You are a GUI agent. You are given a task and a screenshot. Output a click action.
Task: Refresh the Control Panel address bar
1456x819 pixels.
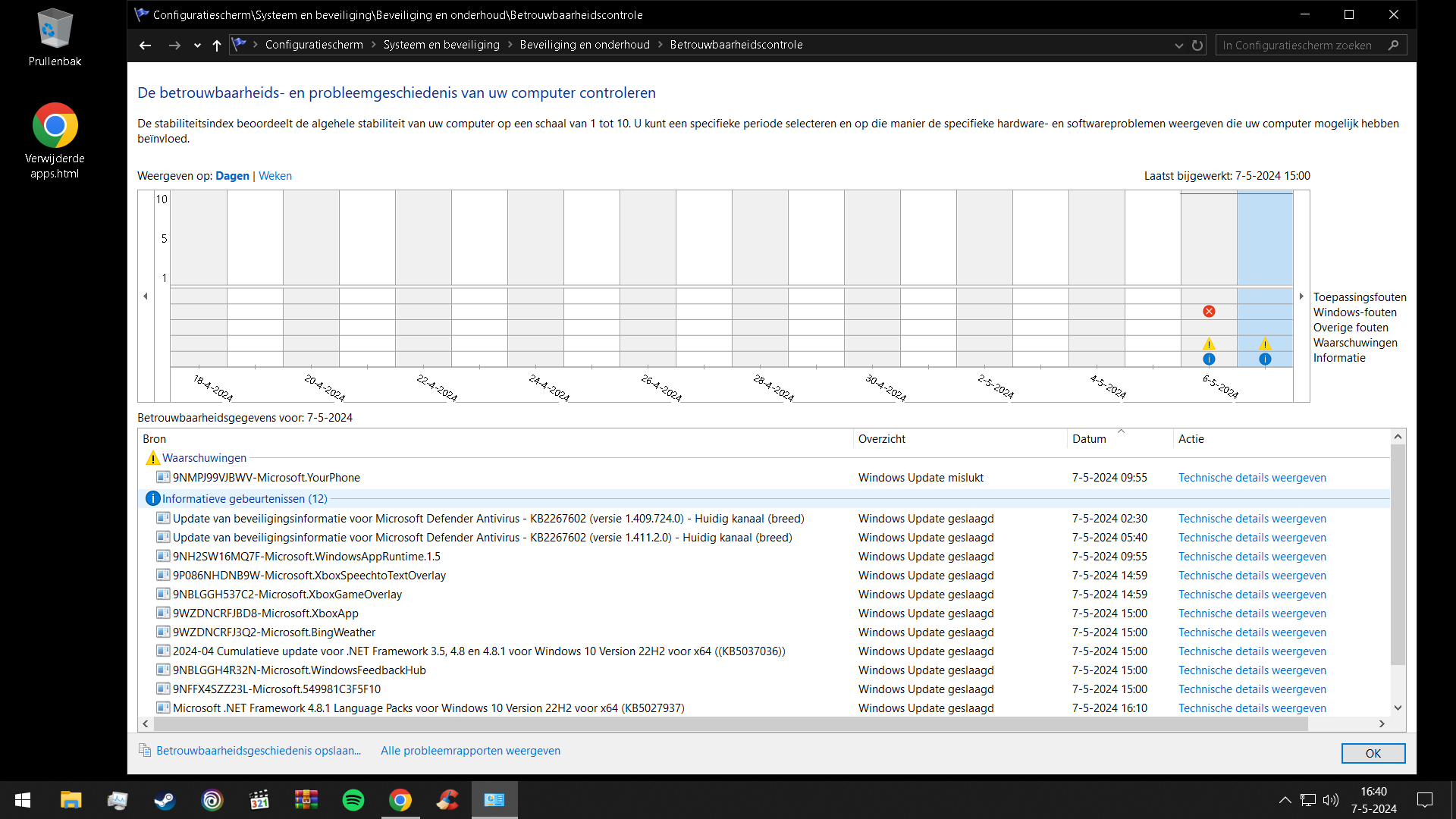tap(1197, 45)
